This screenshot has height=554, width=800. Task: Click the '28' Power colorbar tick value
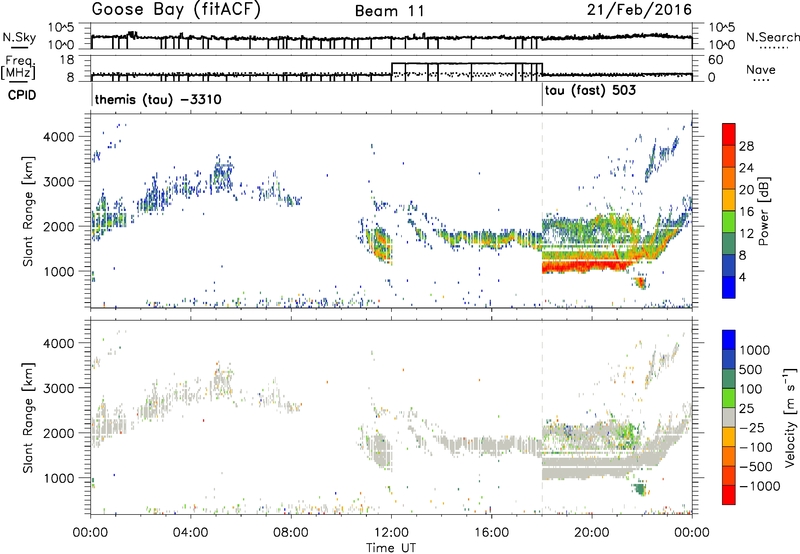point(746,146)
